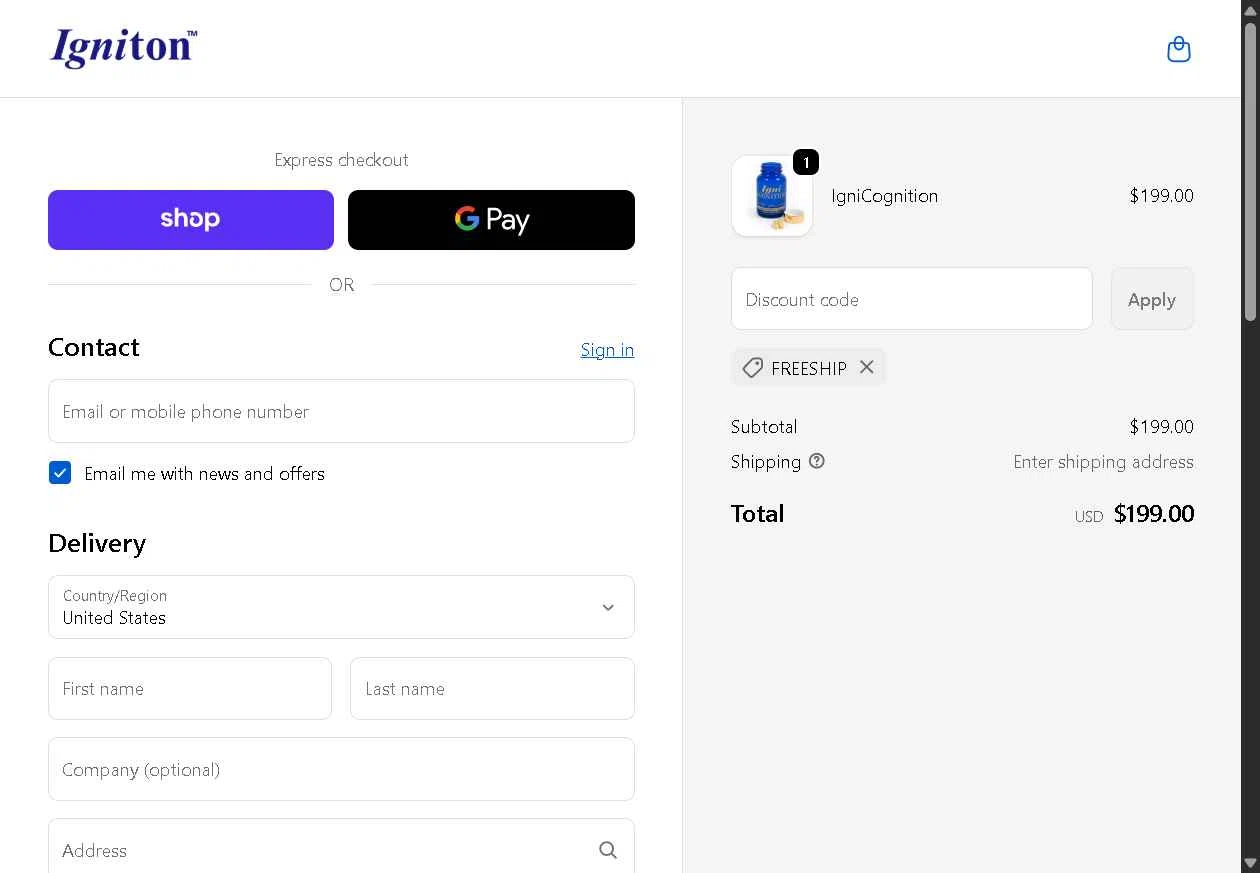Click the IgniCognition product thumbnail
This screenshot has height=873, width=1260.
(x=772, y=196)
